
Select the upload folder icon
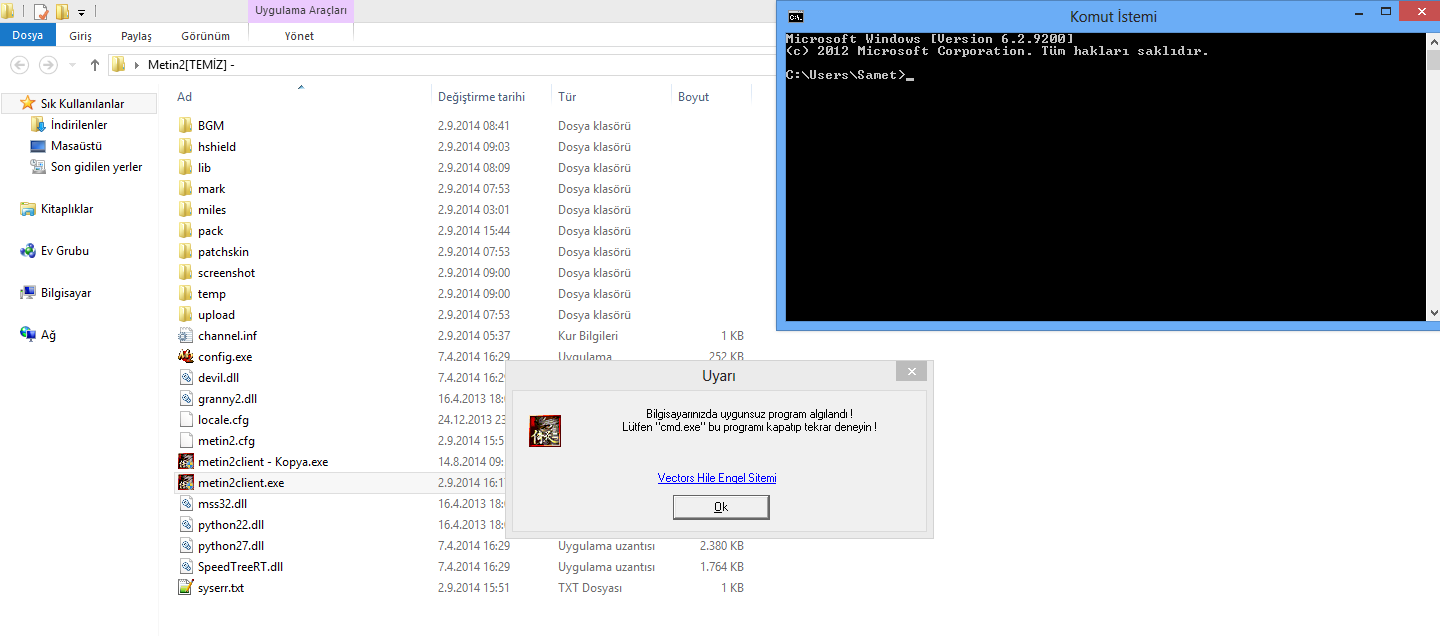pyautogui.click(x=185, y=314)
